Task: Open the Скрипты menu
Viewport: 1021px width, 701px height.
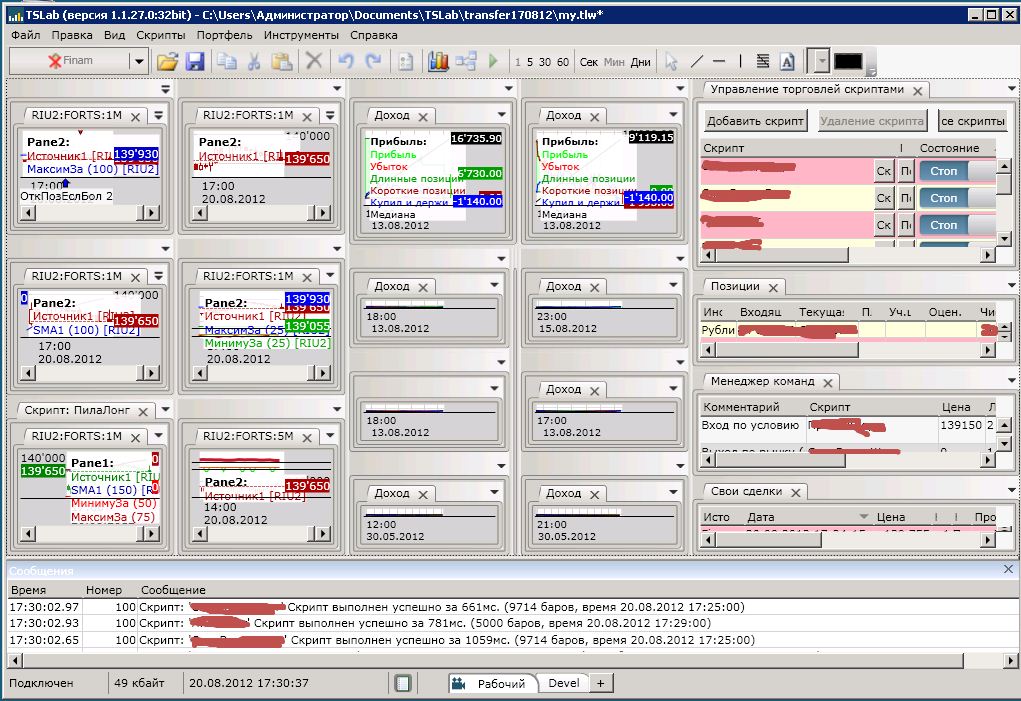Action: click(160, 35)
